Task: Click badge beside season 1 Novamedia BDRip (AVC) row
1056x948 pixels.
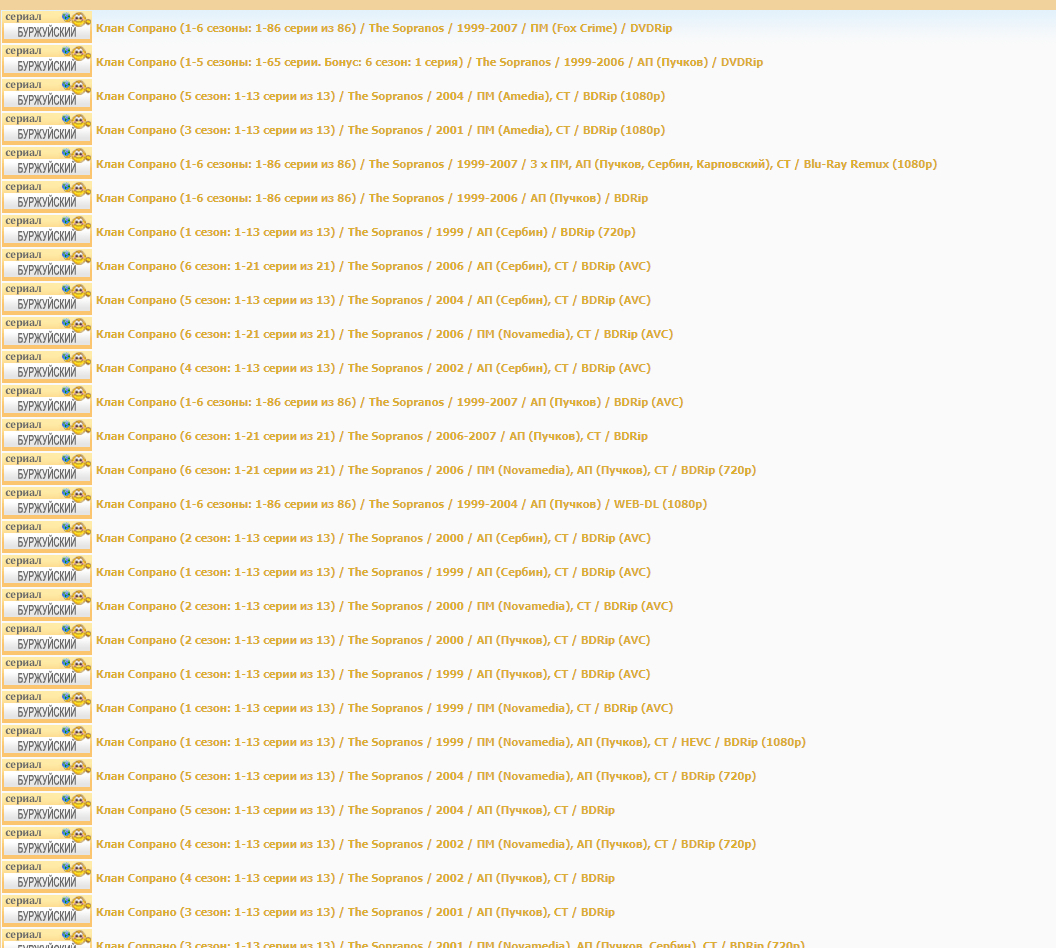Action: pyautogui.click(x=46, y=707)
